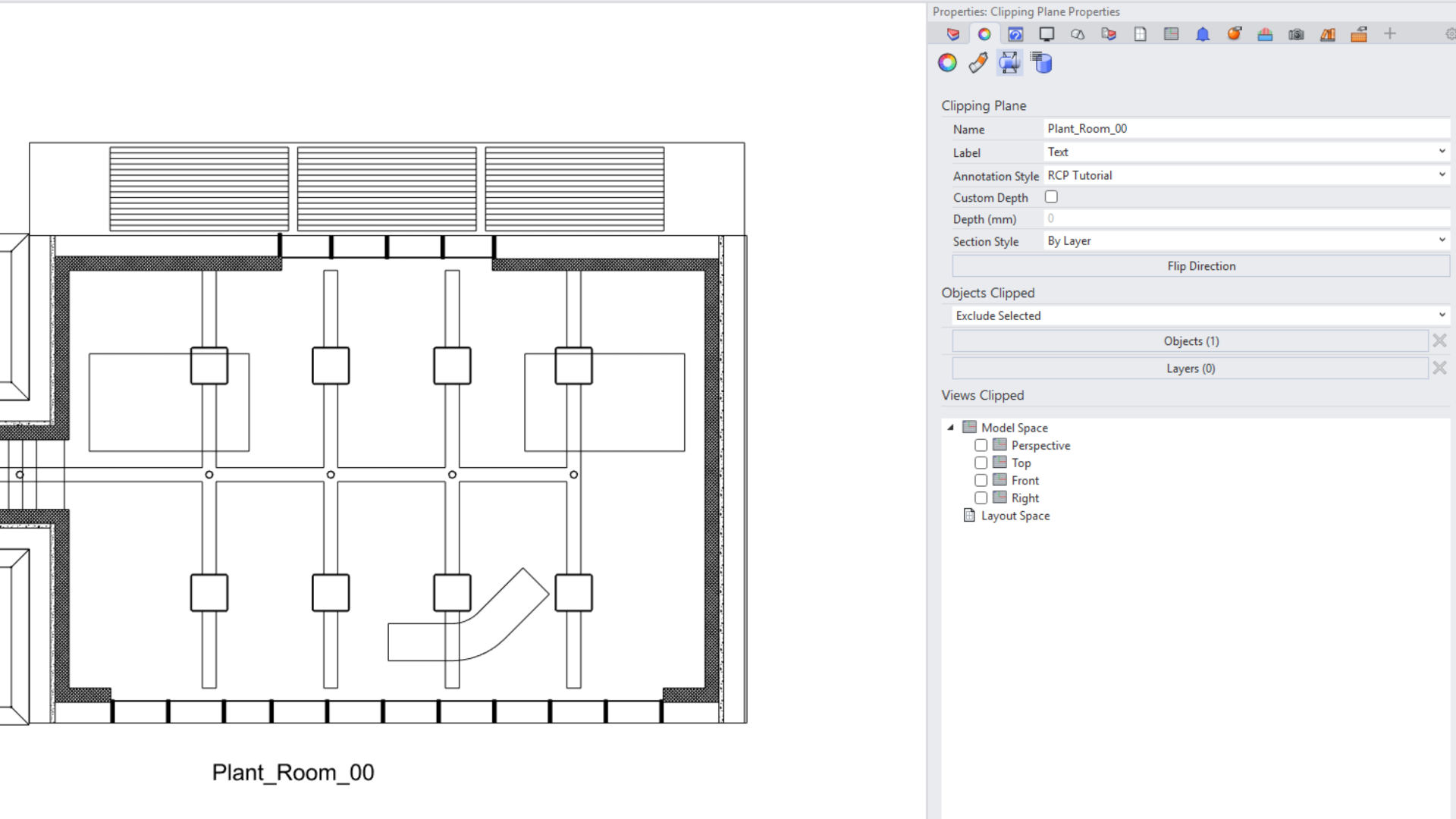This screenshot has width=1456, height=819.
Task: Check the Right view clipping box
Action: [x=981, y=497]
